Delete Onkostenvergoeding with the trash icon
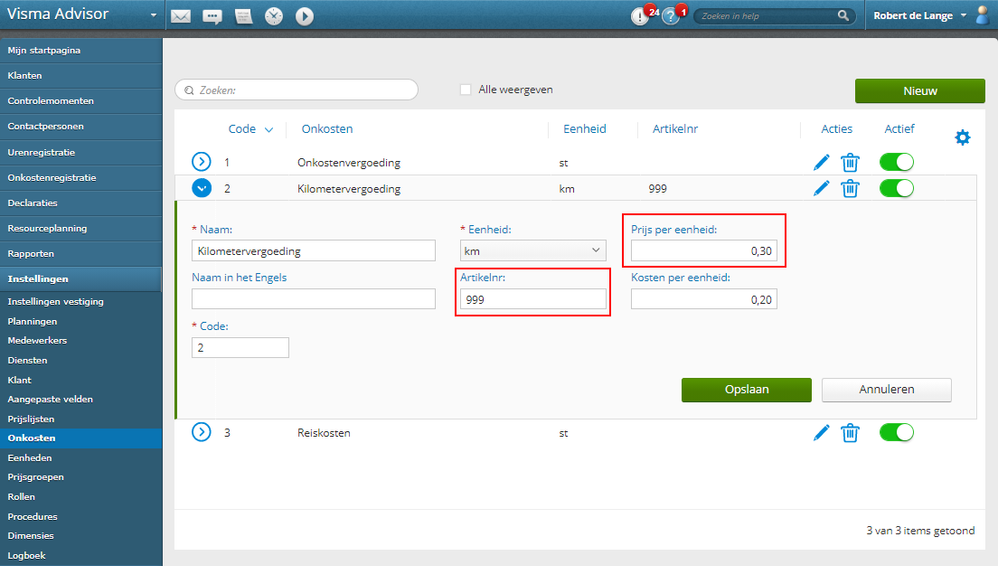This screenshot has height=566, width=998. [x=850, y=162]
